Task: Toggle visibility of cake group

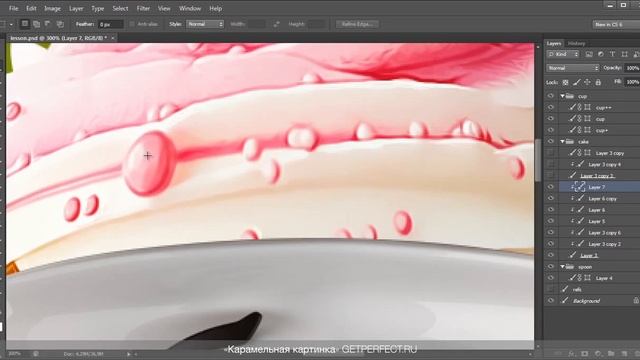Action: (x=551, y=141)
